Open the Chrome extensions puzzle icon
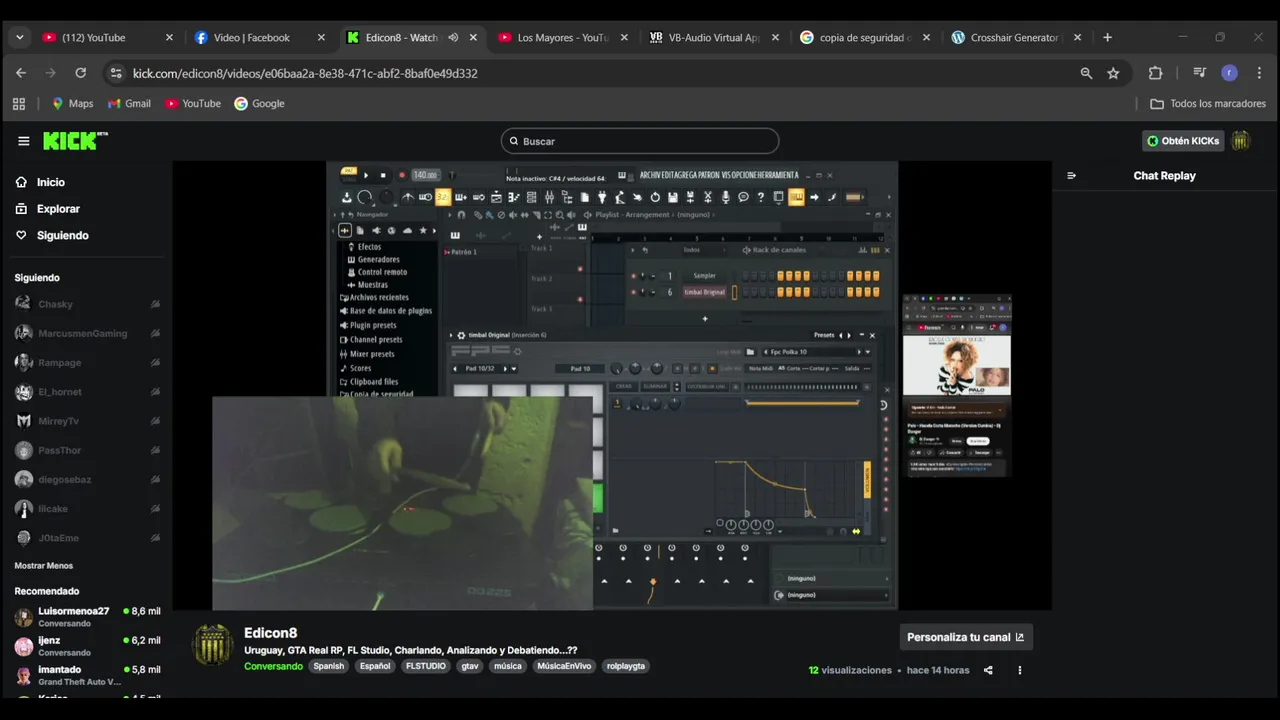This screenshot has height=720, width=1280. [x=1155, y=73]
